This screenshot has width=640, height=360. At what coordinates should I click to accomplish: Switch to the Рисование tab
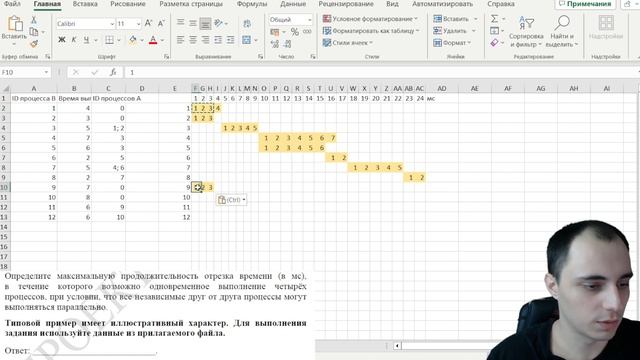[x=128, y=4]
